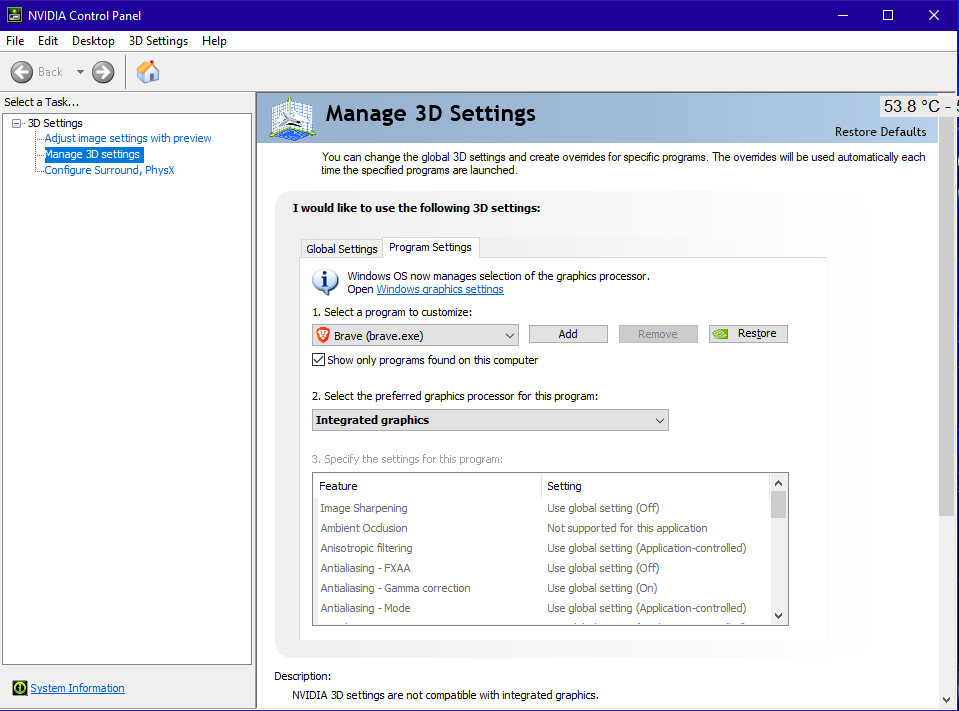
Task: Click the settings list scroll-up arrow
Action: click(x=778, y=483)
